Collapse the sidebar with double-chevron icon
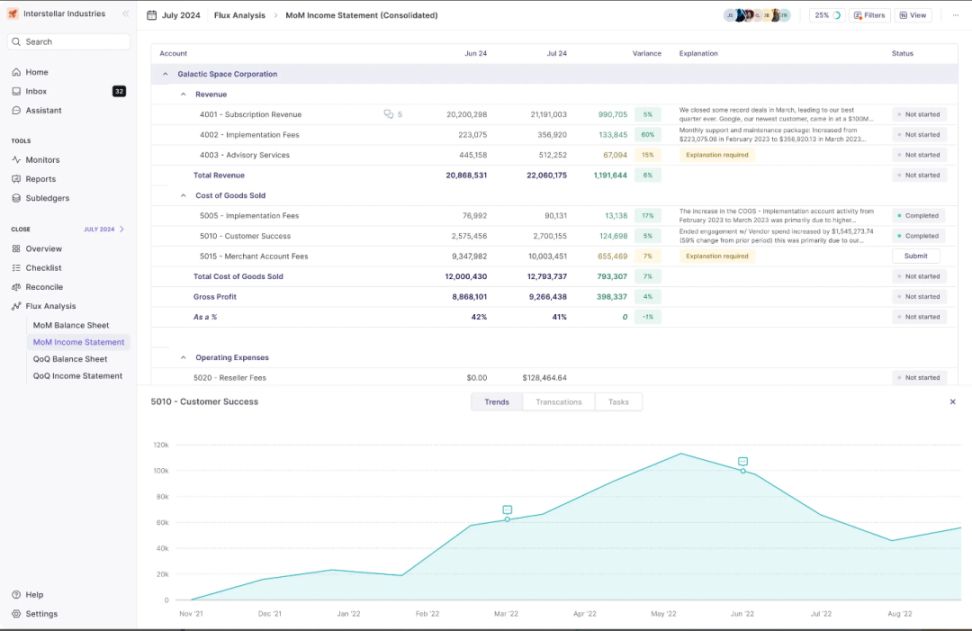Viewport: 972px width, 631px height. pos(125,14)
